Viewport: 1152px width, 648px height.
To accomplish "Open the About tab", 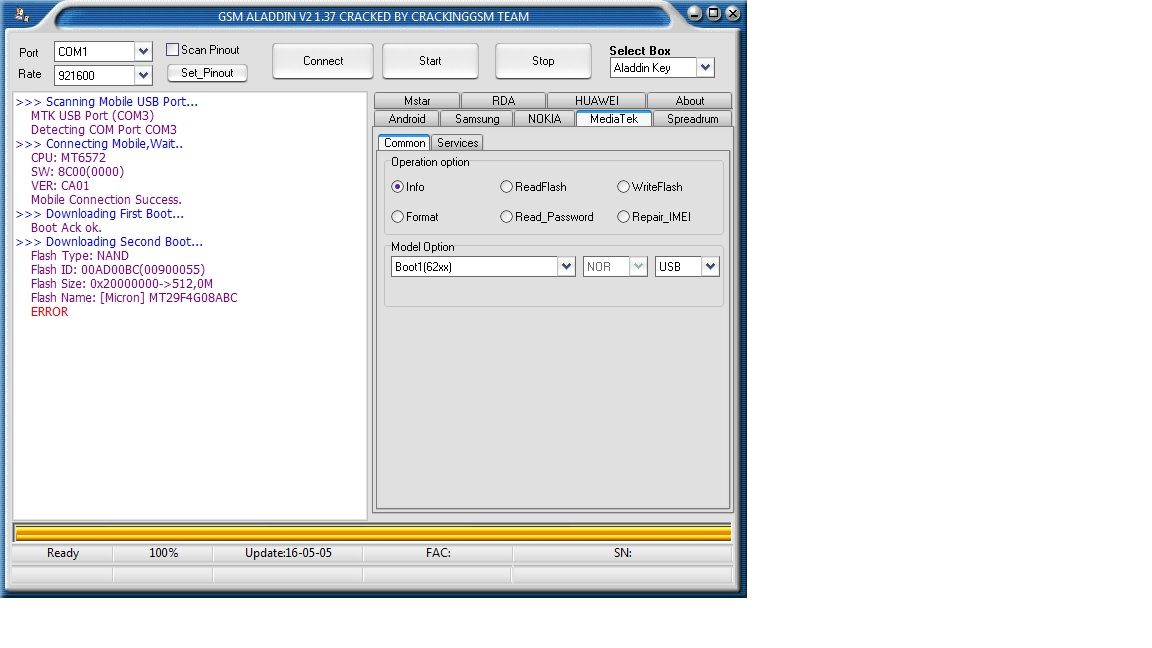I will 689,101.
